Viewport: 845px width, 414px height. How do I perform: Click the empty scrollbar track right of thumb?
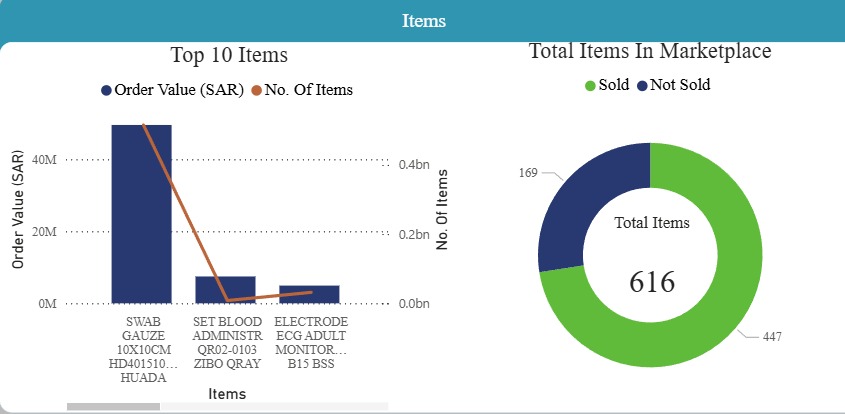click(270, 406)
